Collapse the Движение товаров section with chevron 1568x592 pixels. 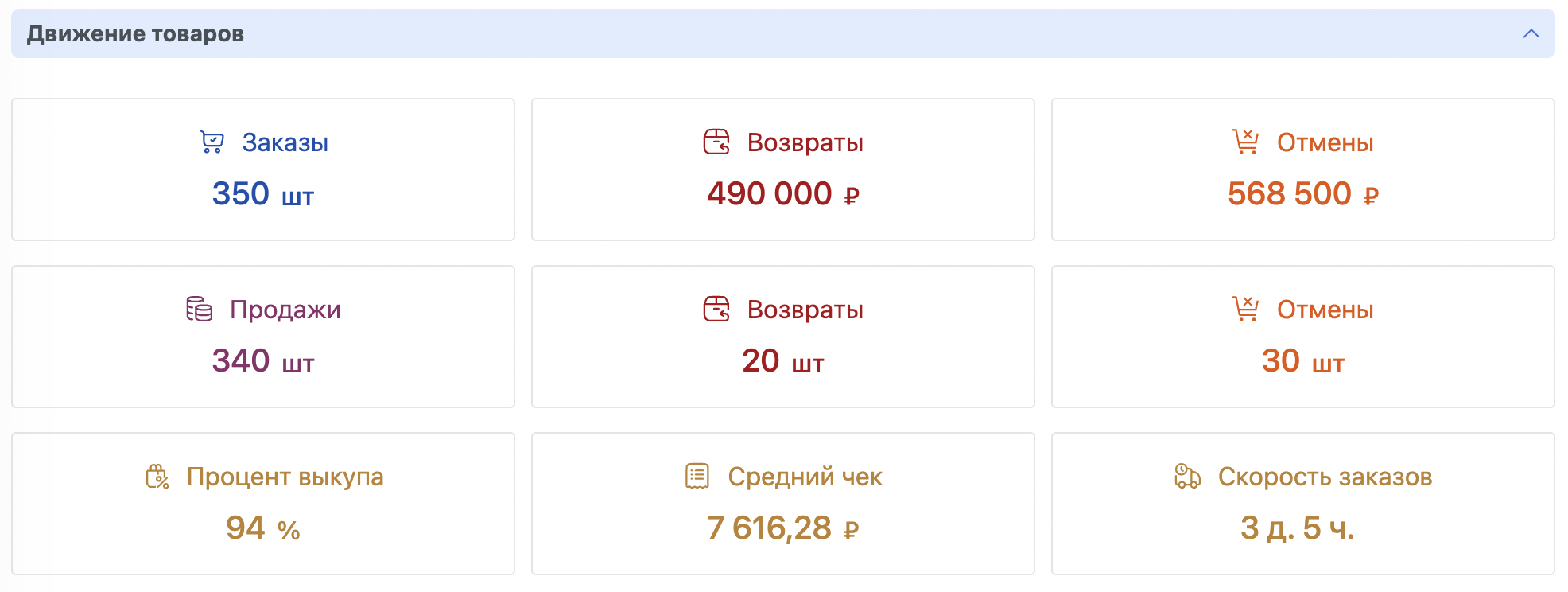click(1531, 33)
